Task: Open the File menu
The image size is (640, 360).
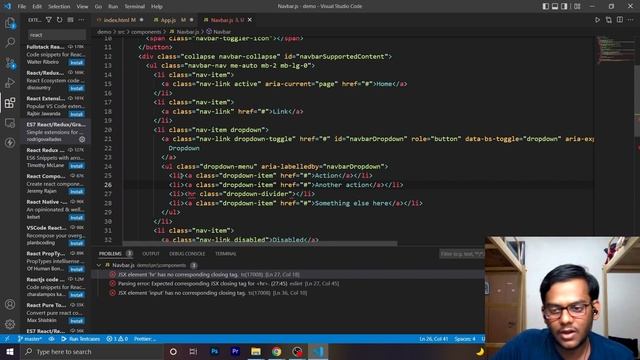Action: point(22,6)
